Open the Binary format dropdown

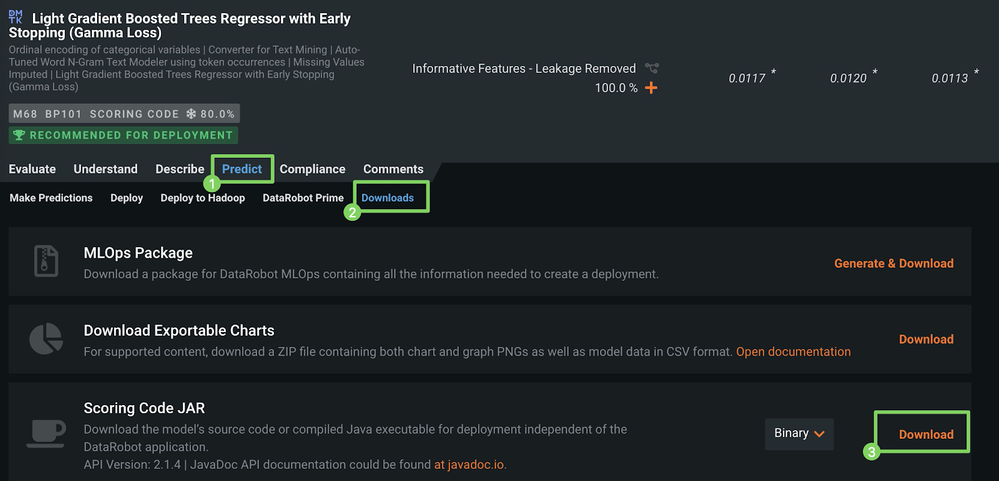pyautogui.click(x=799, y=434)
